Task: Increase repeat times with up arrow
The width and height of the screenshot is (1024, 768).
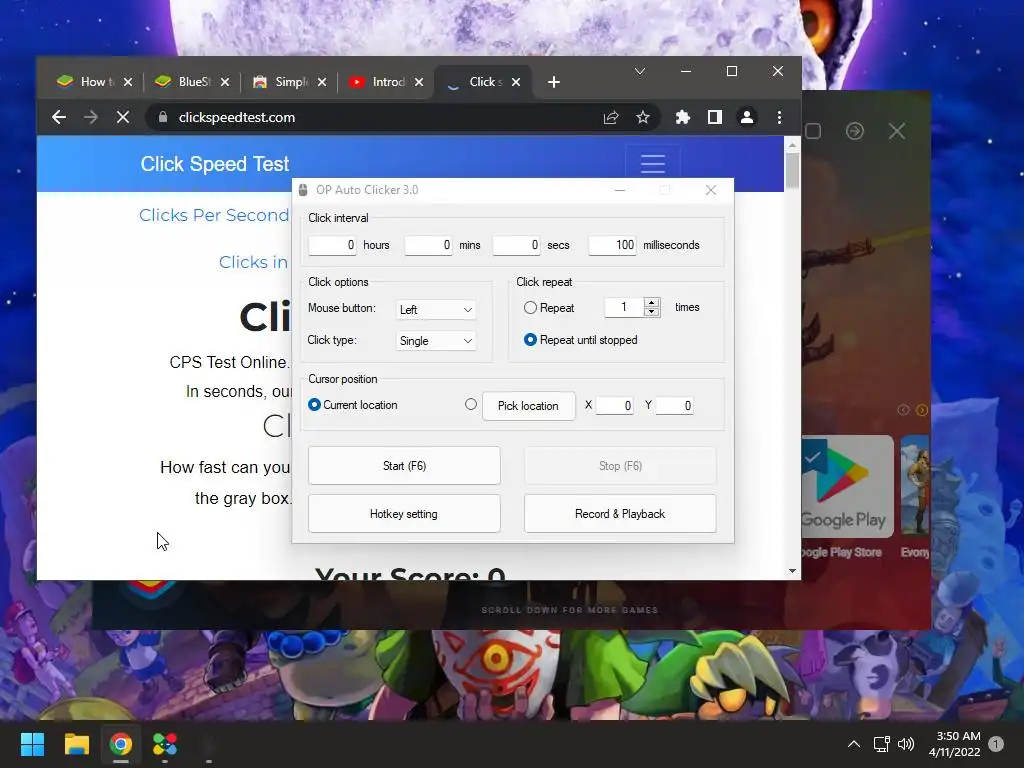Action: click(x=651, y=302)
